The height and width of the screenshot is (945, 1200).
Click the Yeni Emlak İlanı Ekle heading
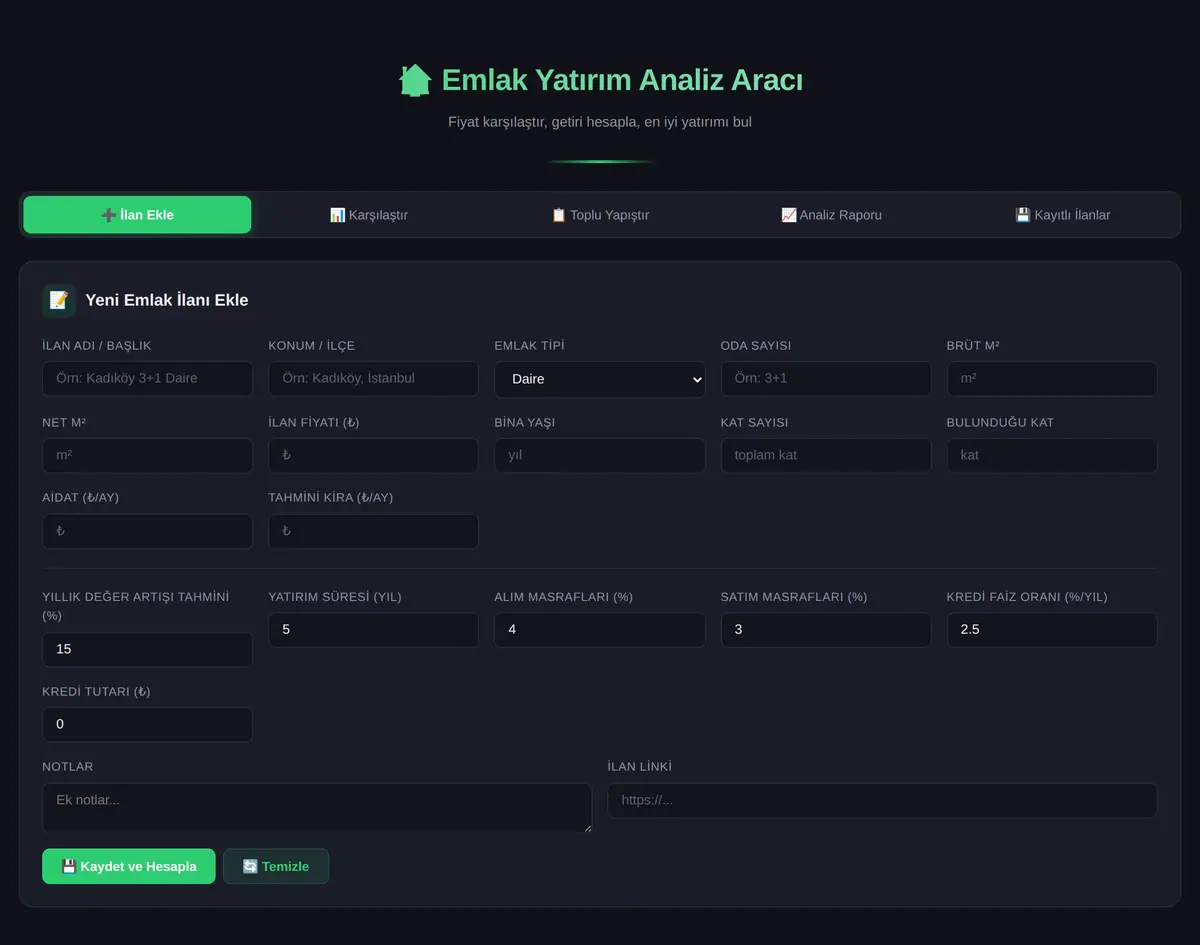(x=167, y=300)
